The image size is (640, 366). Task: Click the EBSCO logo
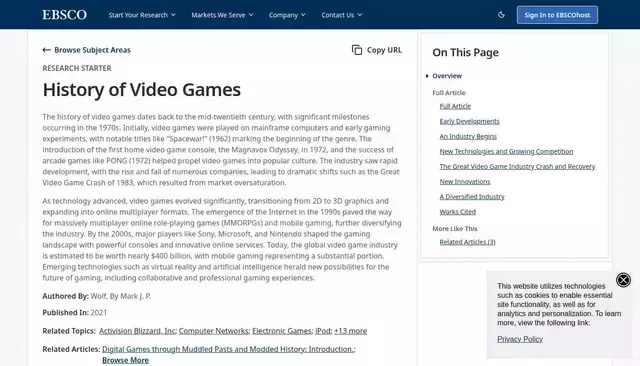[x=64, y=15]
